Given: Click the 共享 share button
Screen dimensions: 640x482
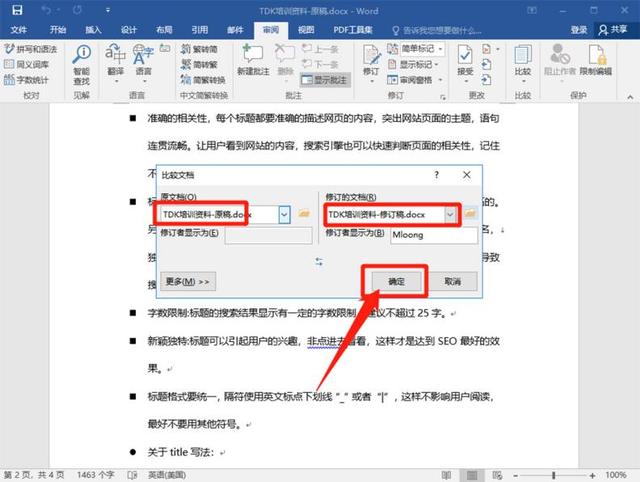Looking at the screenshot, I should point(613,30).
